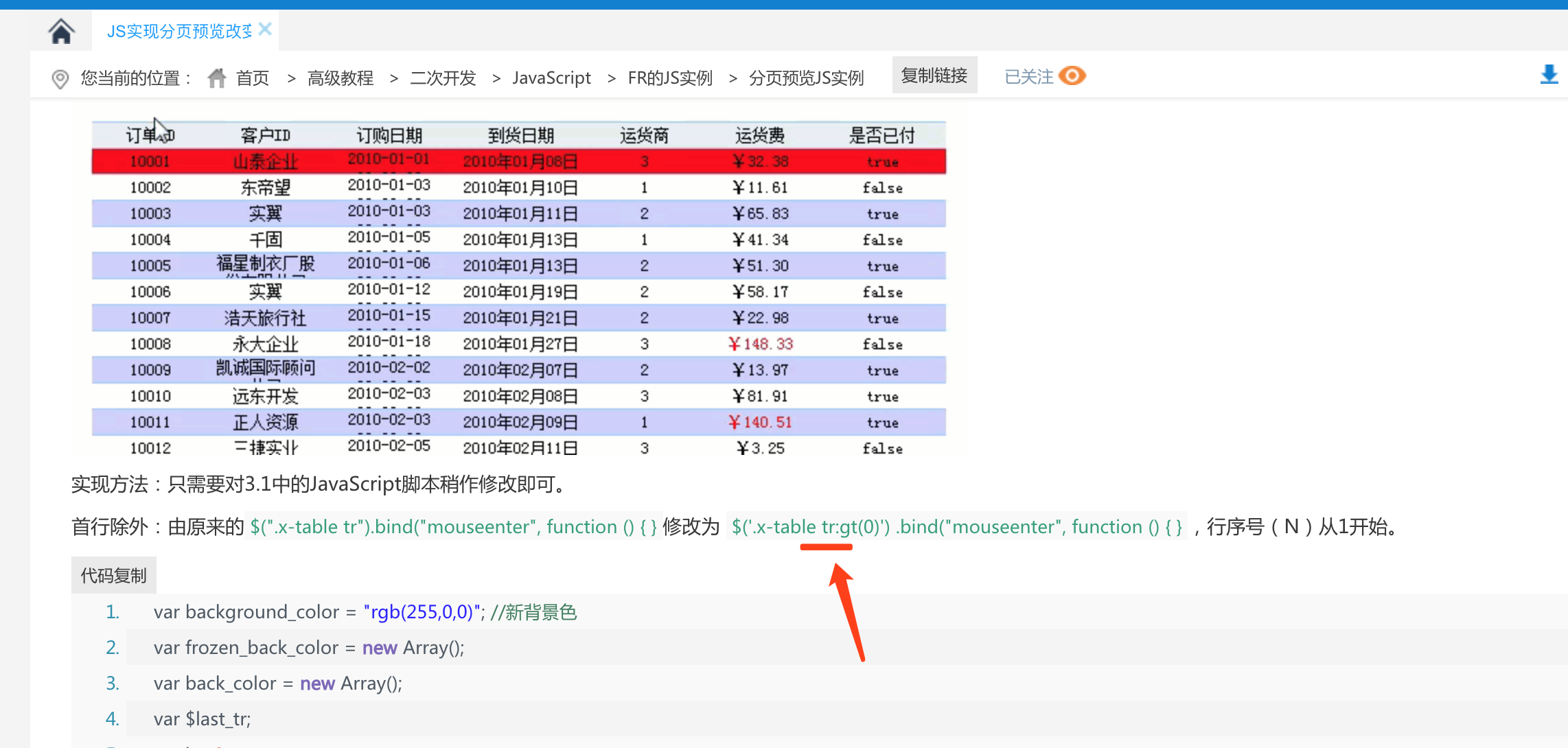The height and width of the screenshot is (748, 1568).
Task: Click the 复制链接 button
Action: pyautogui.click(x=934, y=75)
